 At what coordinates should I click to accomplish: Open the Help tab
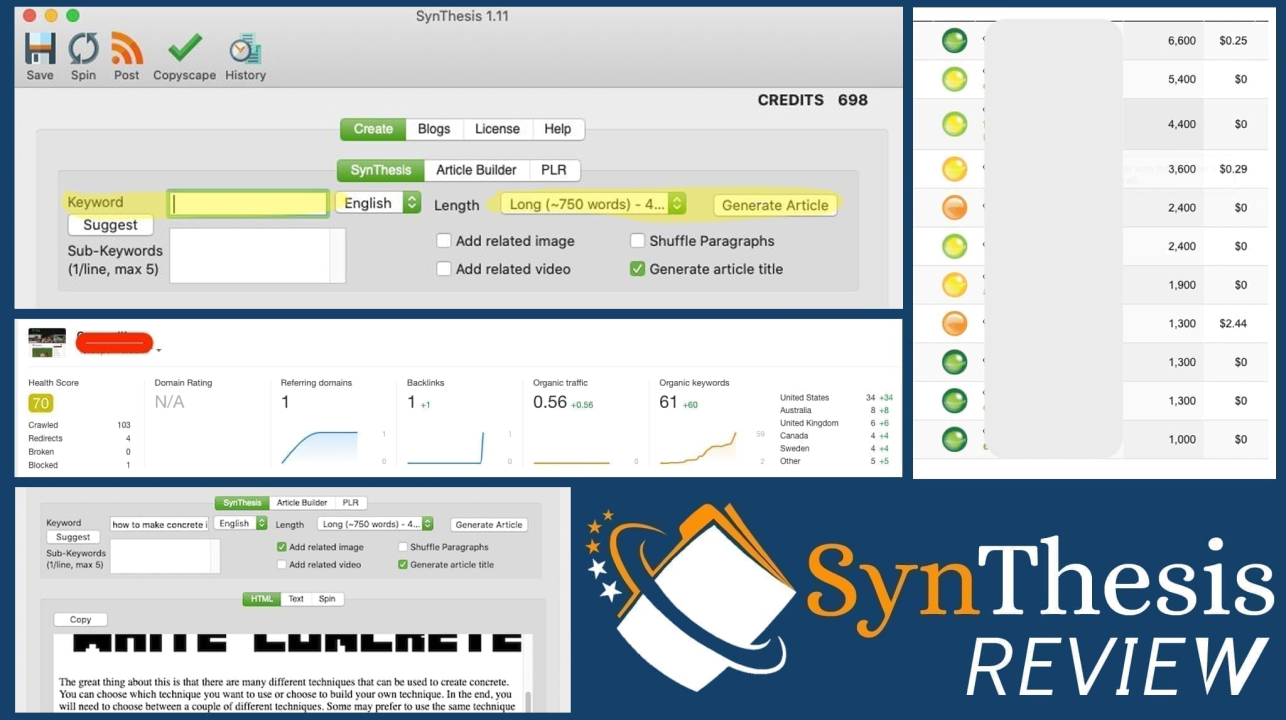coord(558,129)
